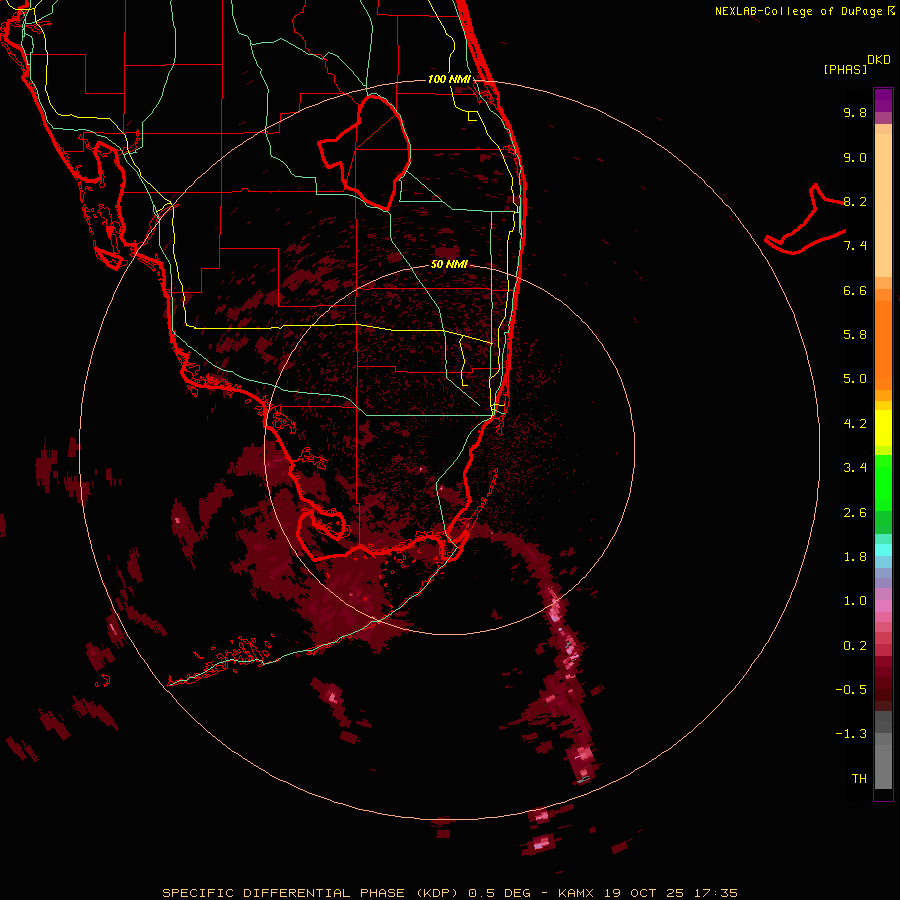This screenshot has width=900, height=900.
Task: Click the 1.8 value on the color scale
Action: (x=855, y=557)
